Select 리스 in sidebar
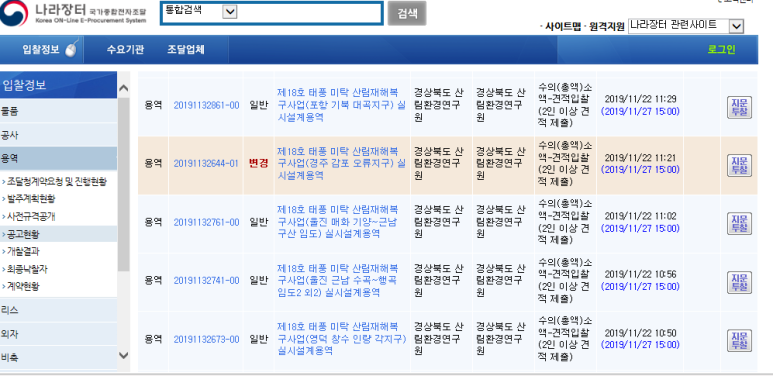 click(59, 310)
